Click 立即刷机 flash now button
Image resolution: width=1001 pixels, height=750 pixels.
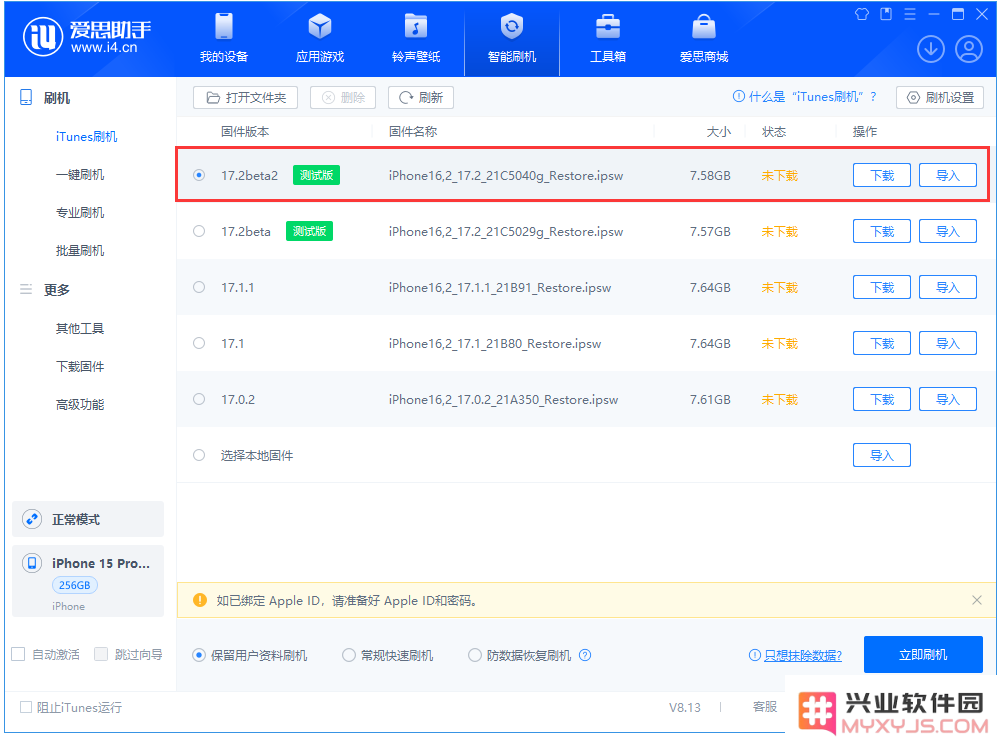[923, 655]
